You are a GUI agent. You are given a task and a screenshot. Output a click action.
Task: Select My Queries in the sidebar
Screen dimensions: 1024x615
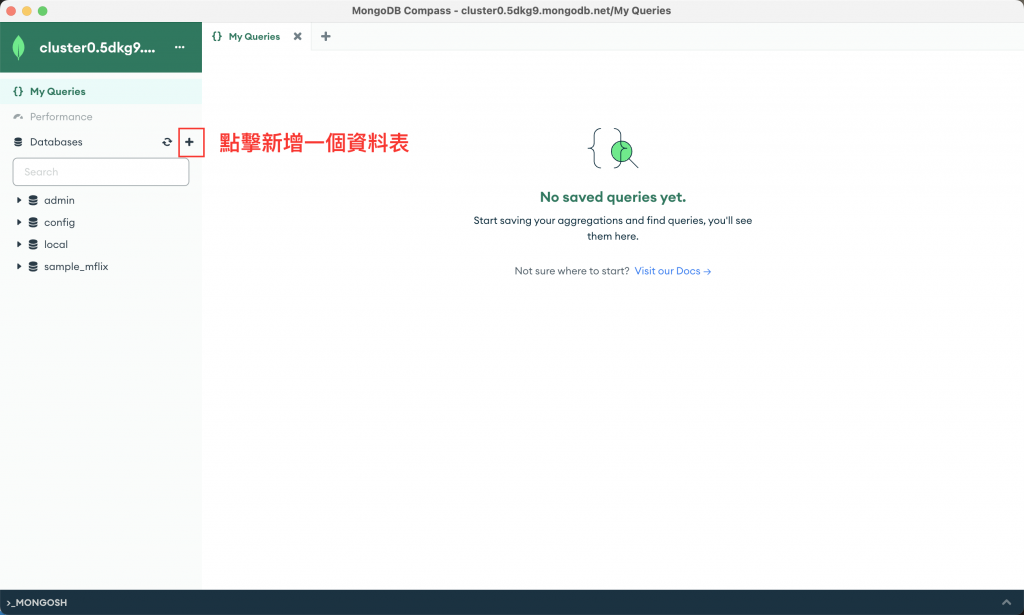click(x=101, y=91)
